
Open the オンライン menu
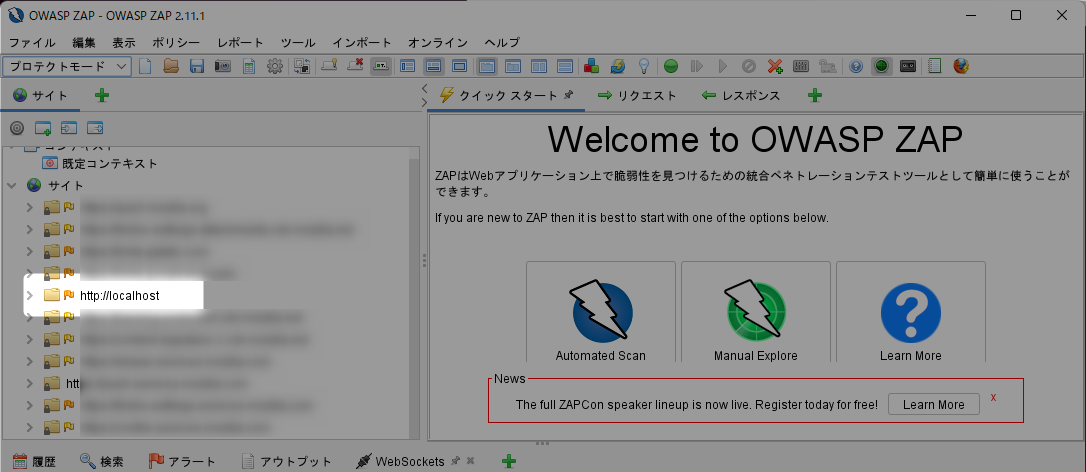point(438,42)
